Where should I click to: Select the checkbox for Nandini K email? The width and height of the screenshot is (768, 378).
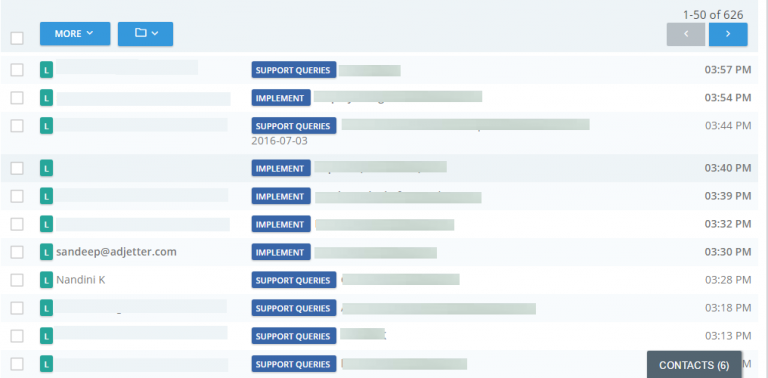17,280
